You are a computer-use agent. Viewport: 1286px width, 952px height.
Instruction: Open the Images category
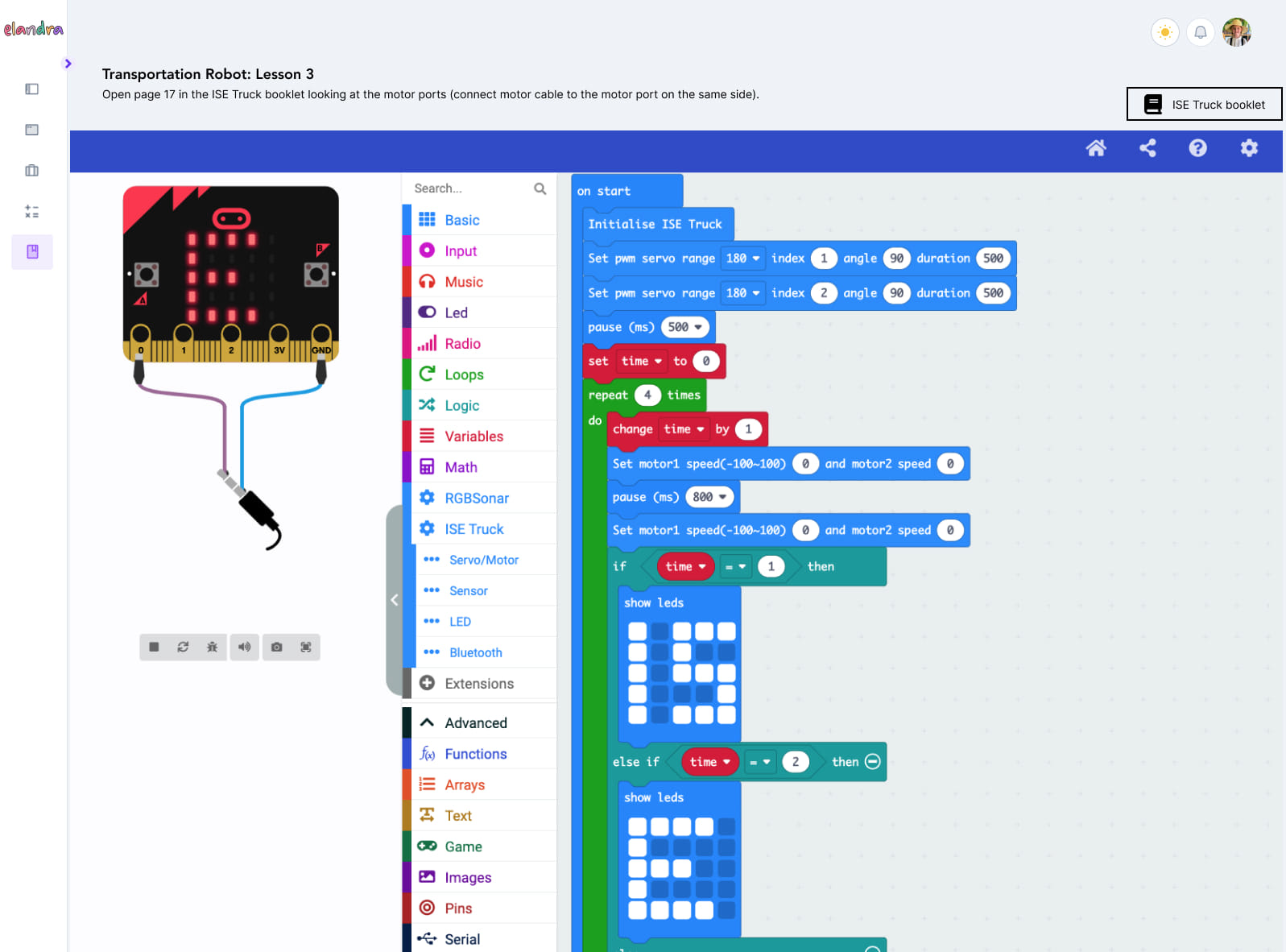pyautogui.click(x=479, y=878)
